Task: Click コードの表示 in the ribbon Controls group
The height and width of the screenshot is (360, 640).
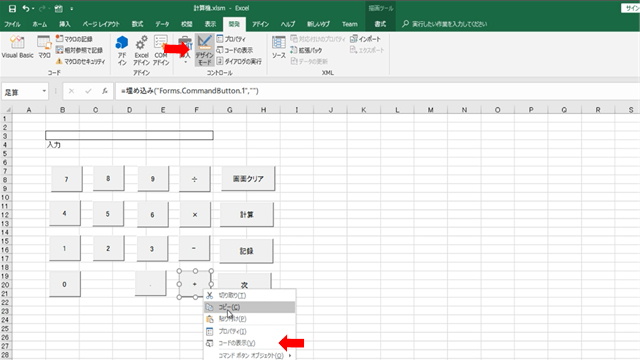Action: pos(235,50)
